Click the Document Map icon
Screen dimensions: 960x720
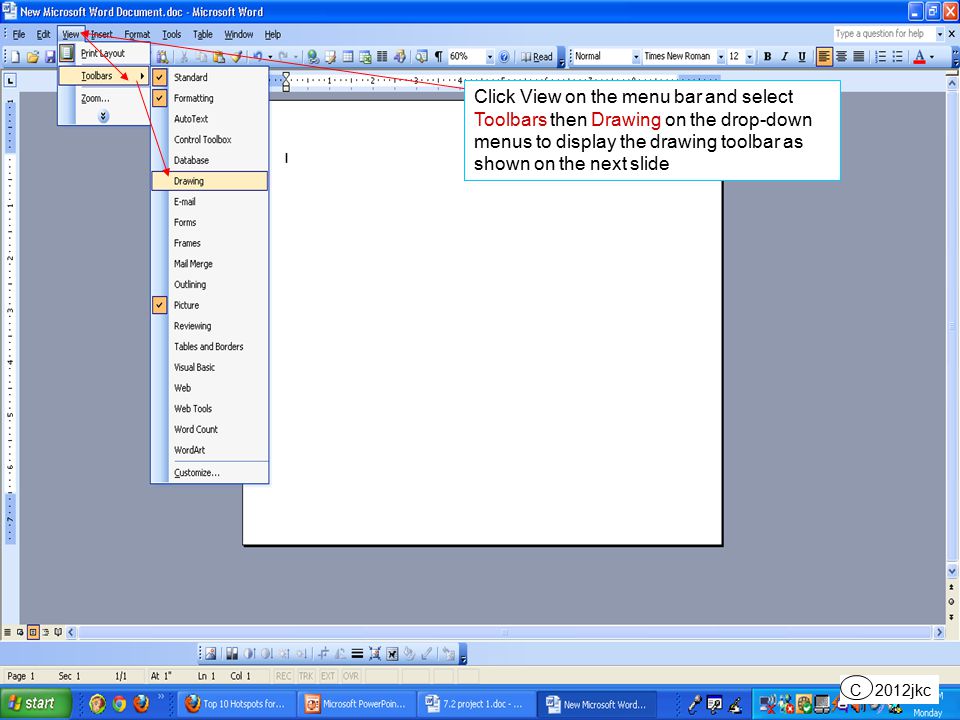pyautogui.click(x=421, y=57)
